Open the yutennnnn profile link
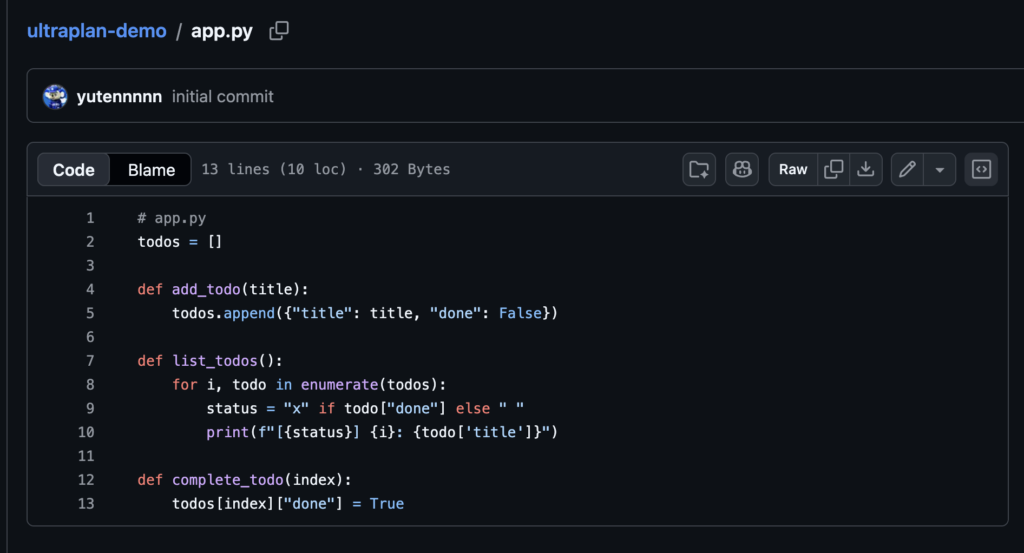Viewport: 1024px width, 553px height. [119, 97]
